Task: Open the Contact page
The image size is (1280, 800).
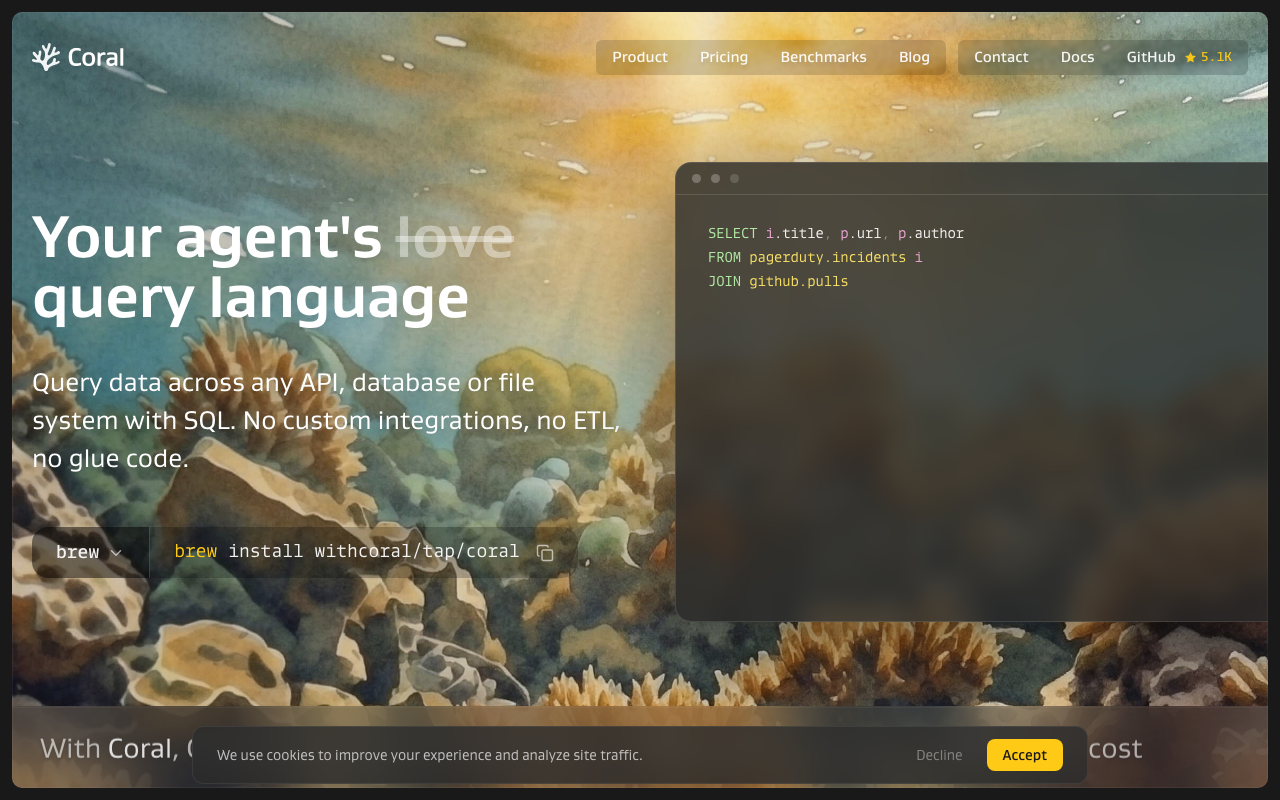Action: point(1001,57)
